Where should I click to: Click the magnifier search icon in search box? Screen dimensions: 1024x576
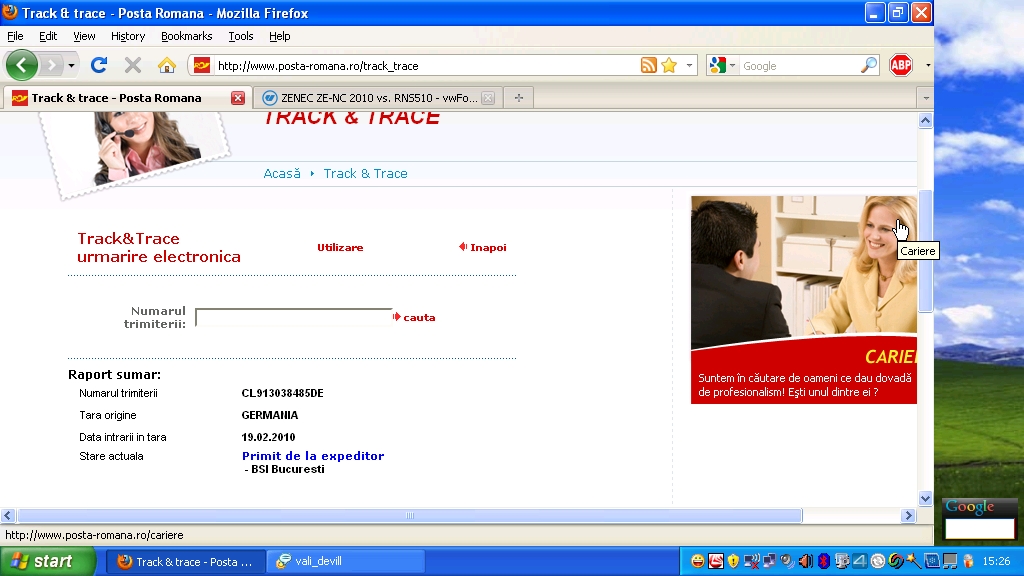tap(869, 65)
